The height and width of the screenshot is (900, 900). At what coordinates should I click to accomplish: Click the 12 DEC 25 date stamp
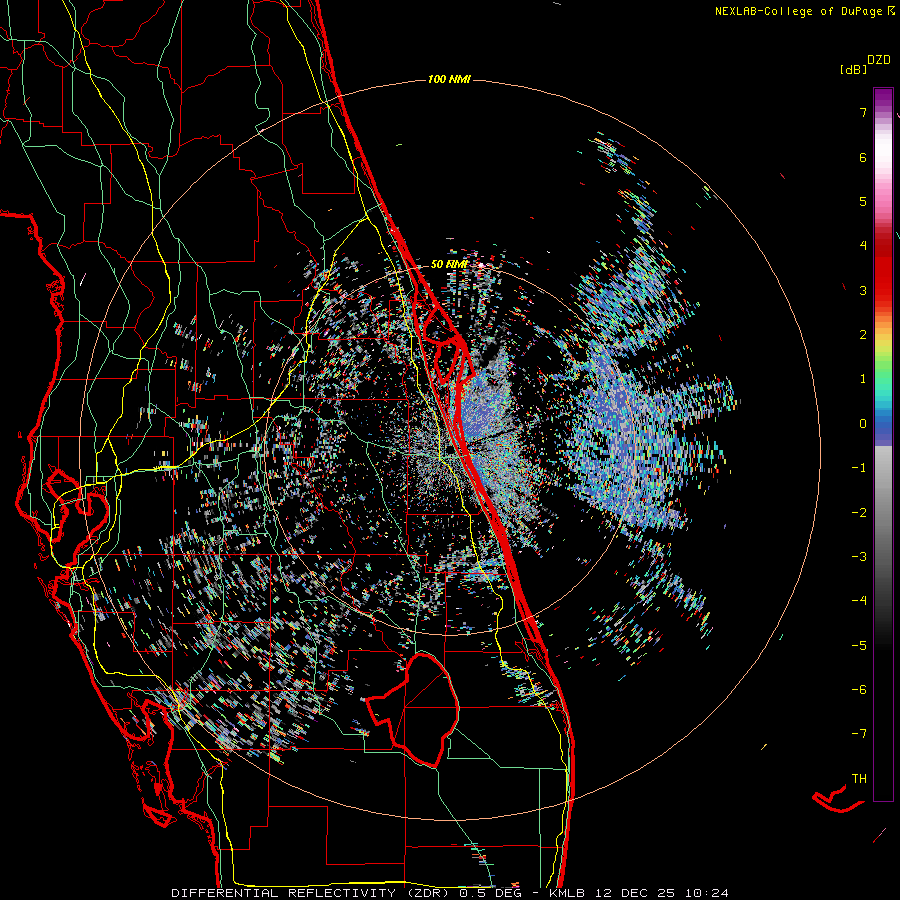[637, 893]
